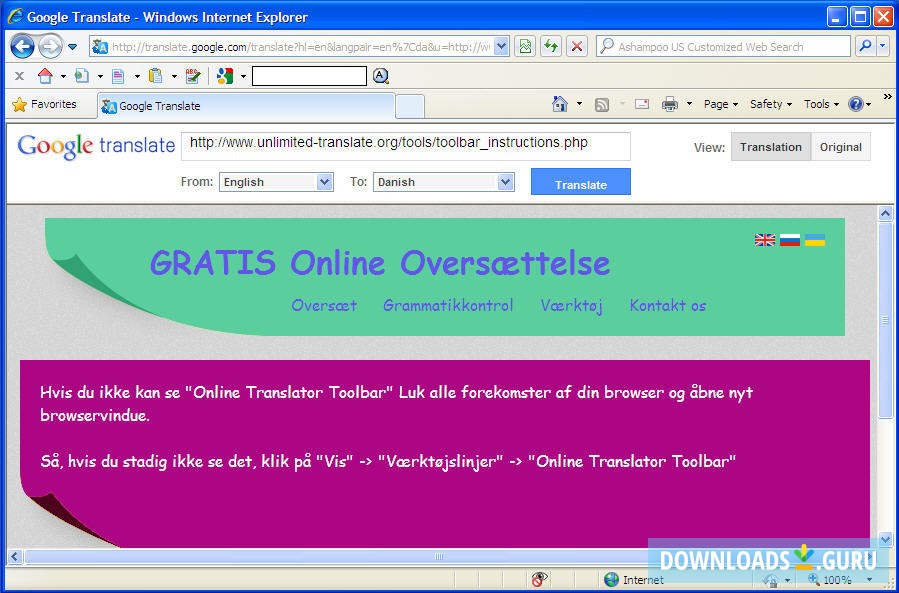899x593 pixels.
Task: Click the blue Help question mark icon
Action: 855,104
